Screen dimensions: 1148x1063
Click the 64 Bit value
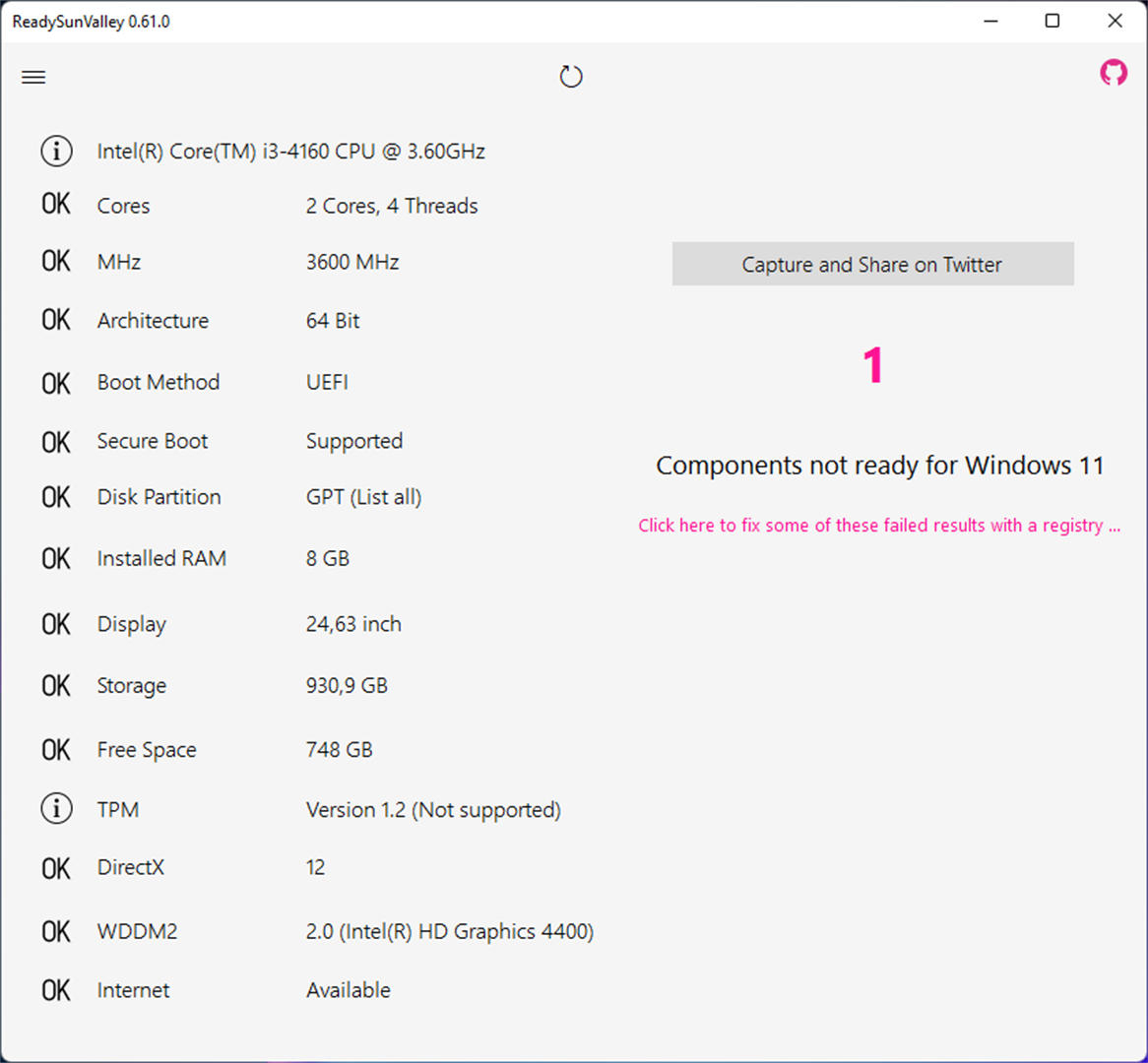pos(333,321)
